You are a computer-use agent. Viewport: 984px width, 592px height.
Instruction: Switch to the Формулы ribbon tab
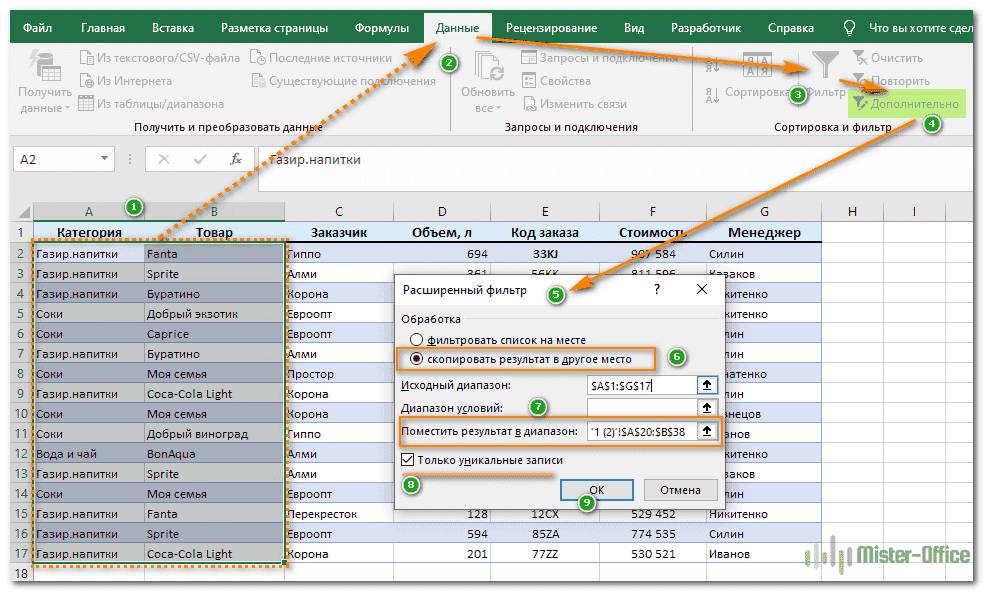[x=382, y=28]
